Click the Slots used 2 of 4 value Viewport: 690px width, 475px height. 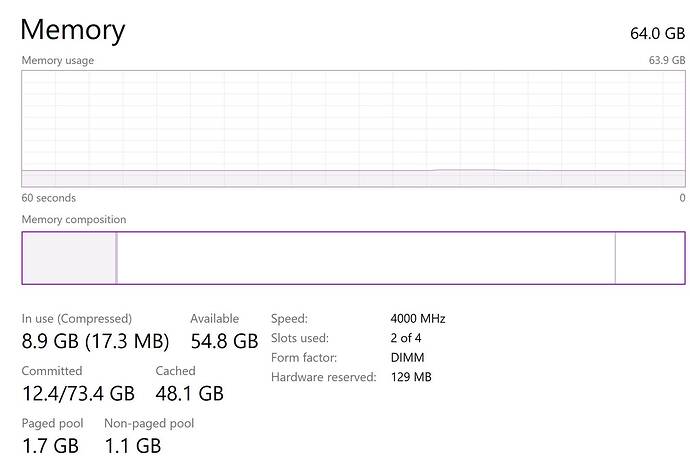406,338
